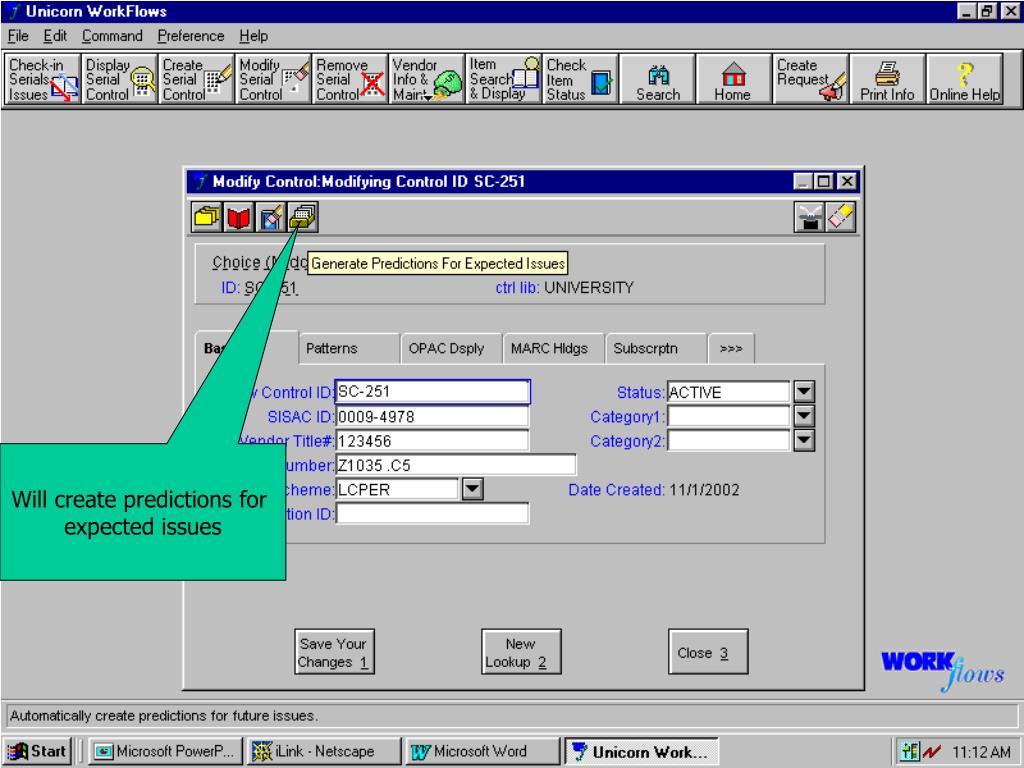Viewport: 1024px width, 768px height.
Task: Open Vendor Info & Maintenance wizard
Action: point(427,79)
